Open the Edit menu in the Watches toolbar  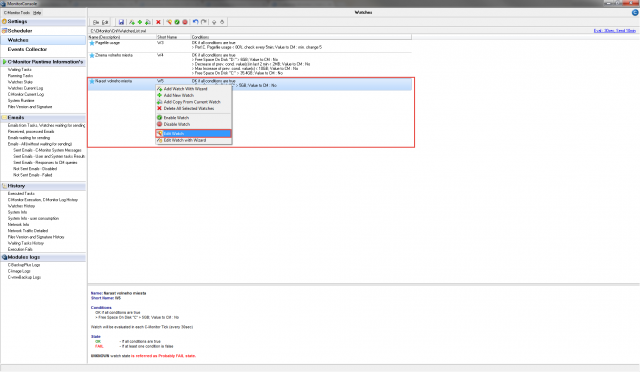point(105,22)
